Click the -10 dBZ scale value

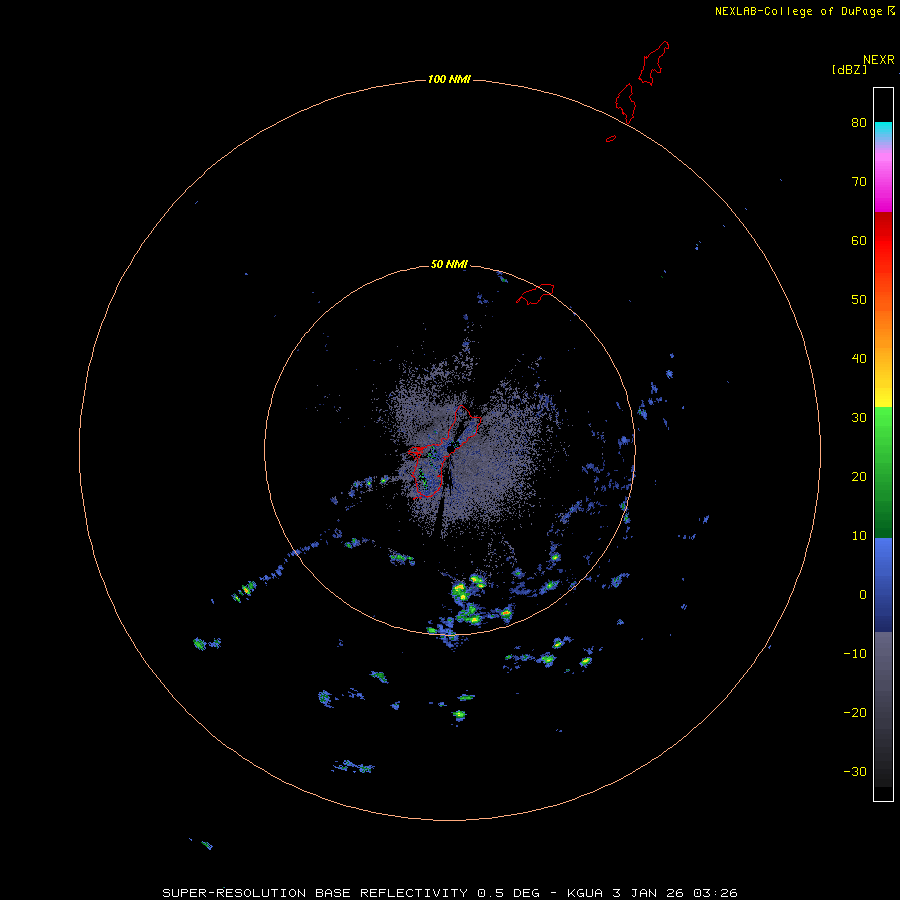click(855, 653)
